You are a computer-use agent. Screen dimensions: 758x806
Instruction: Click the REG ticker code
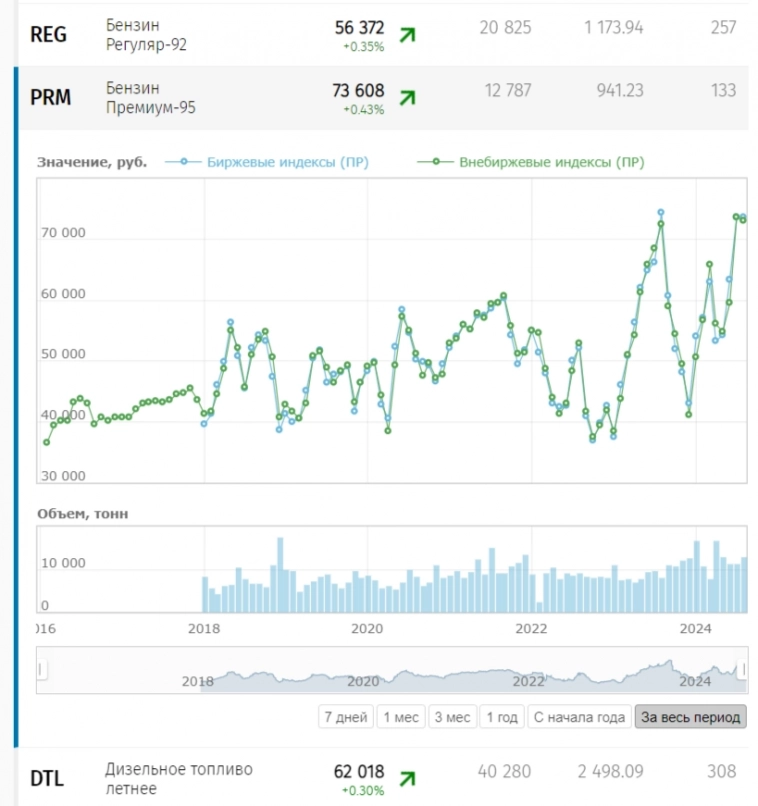(x=49, y=35)
